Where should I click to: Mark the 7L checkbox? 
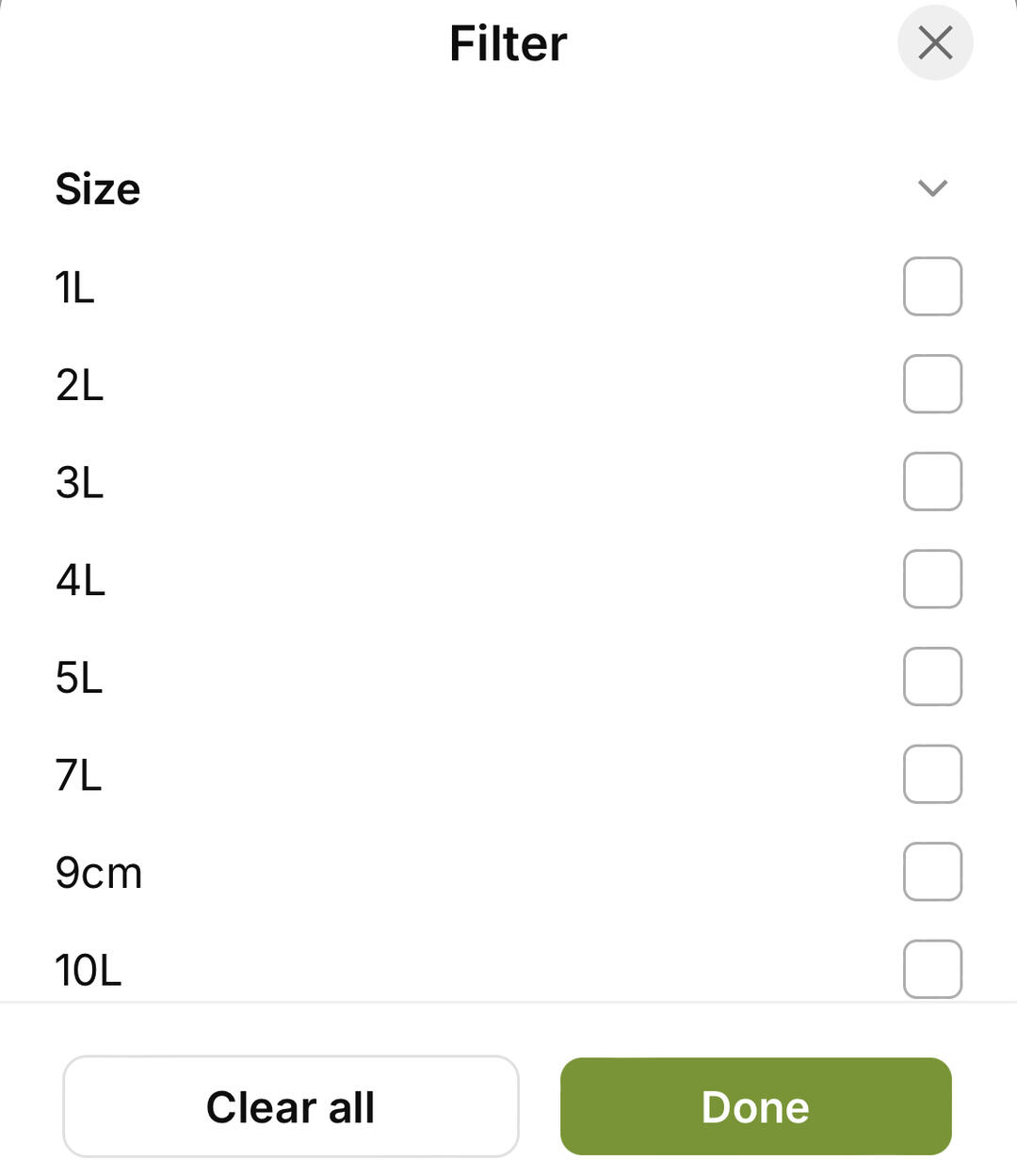[932, 774]
